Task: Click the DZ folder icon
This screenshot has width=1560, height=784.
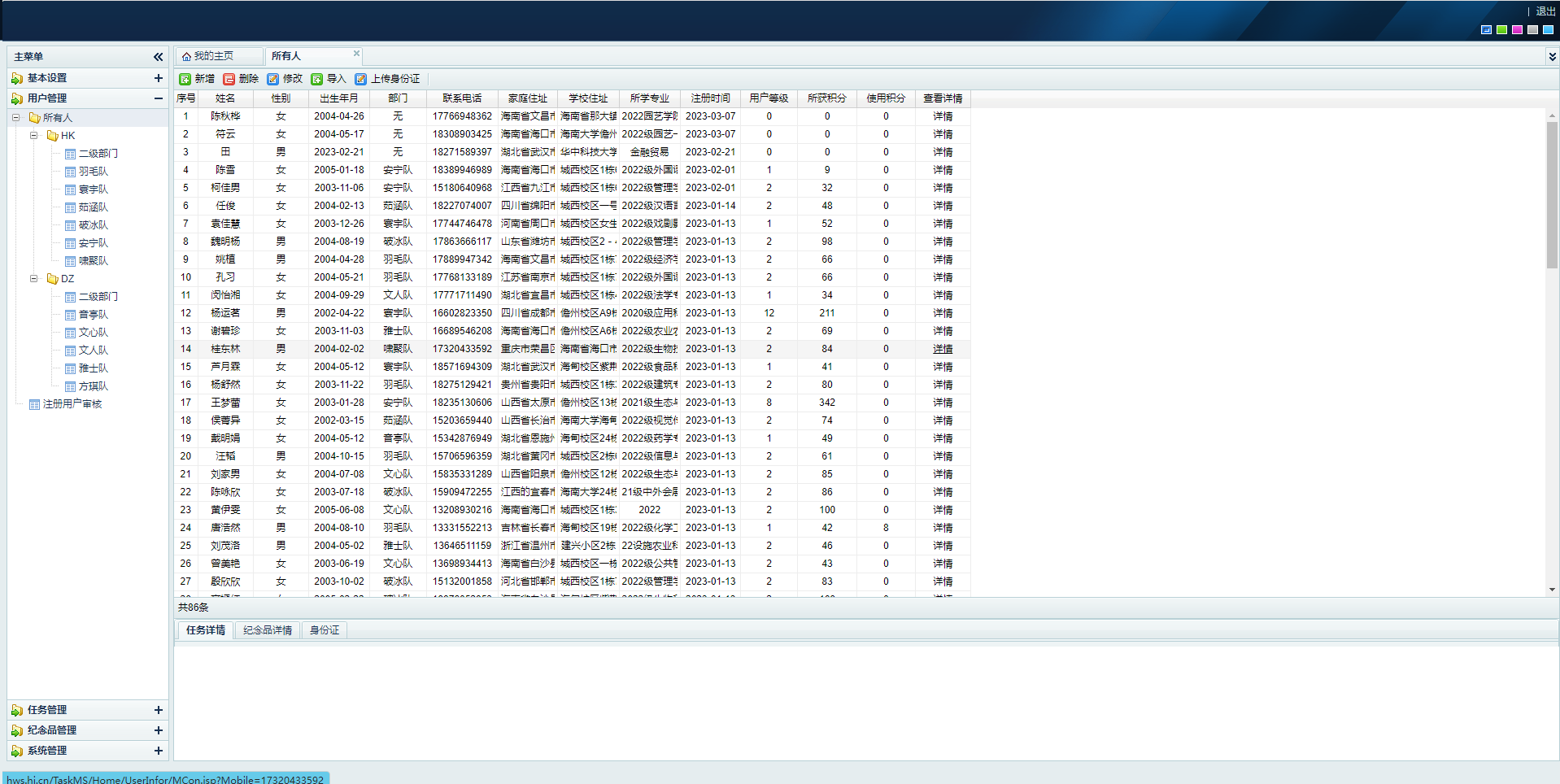Action: coord(53,279)
